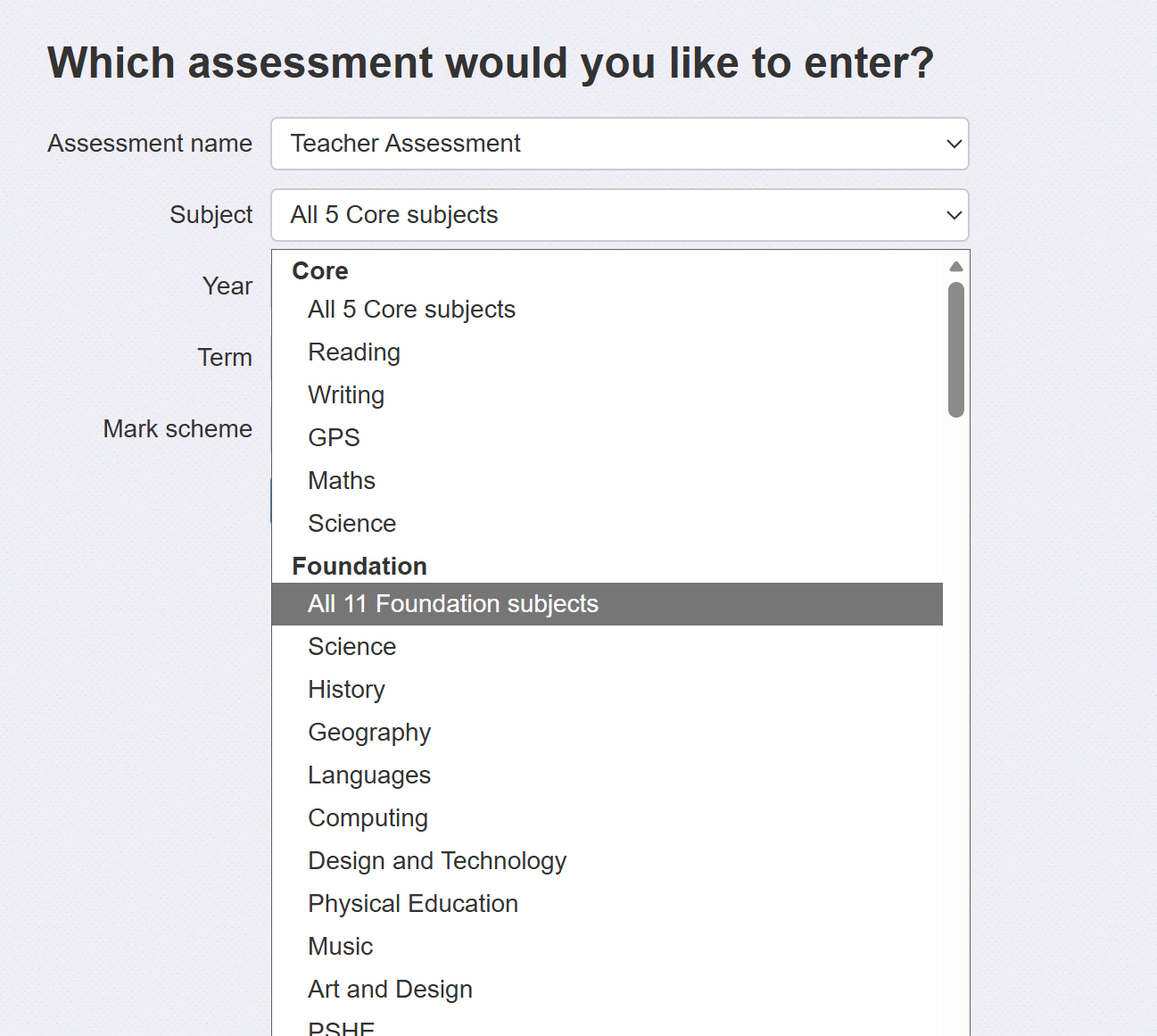Pick Geography from the Foundation subjects
Screen dimensions: 1157x1036
click(369, 733)
